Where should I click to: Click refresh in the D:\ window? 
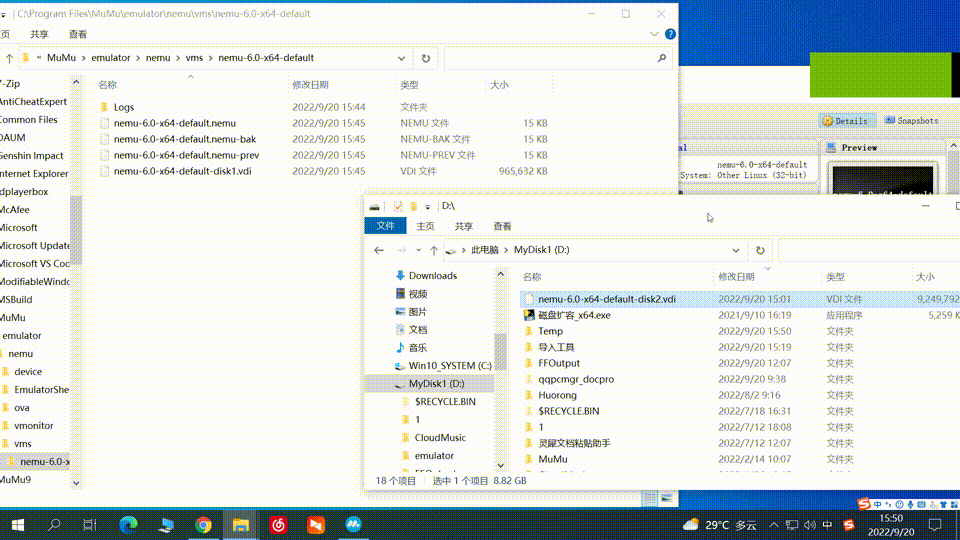click(760, 250)
